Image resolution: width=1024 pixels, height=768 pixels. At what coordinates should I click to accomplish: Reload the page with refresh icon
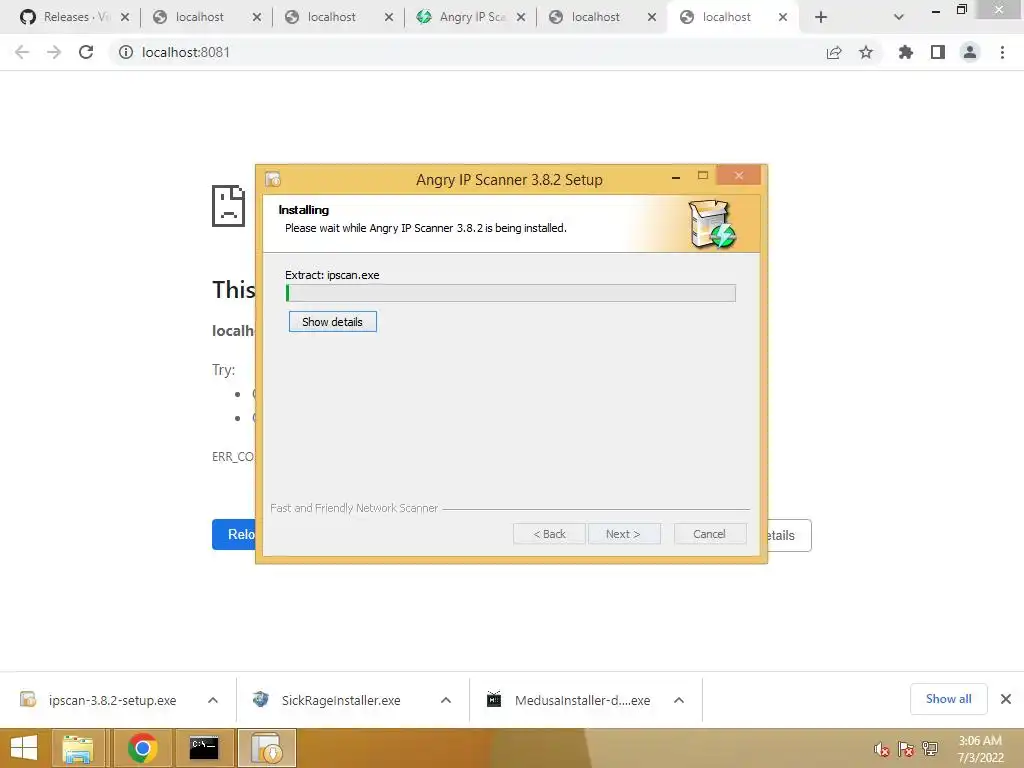pyautogui.click(x=86, y=52)
